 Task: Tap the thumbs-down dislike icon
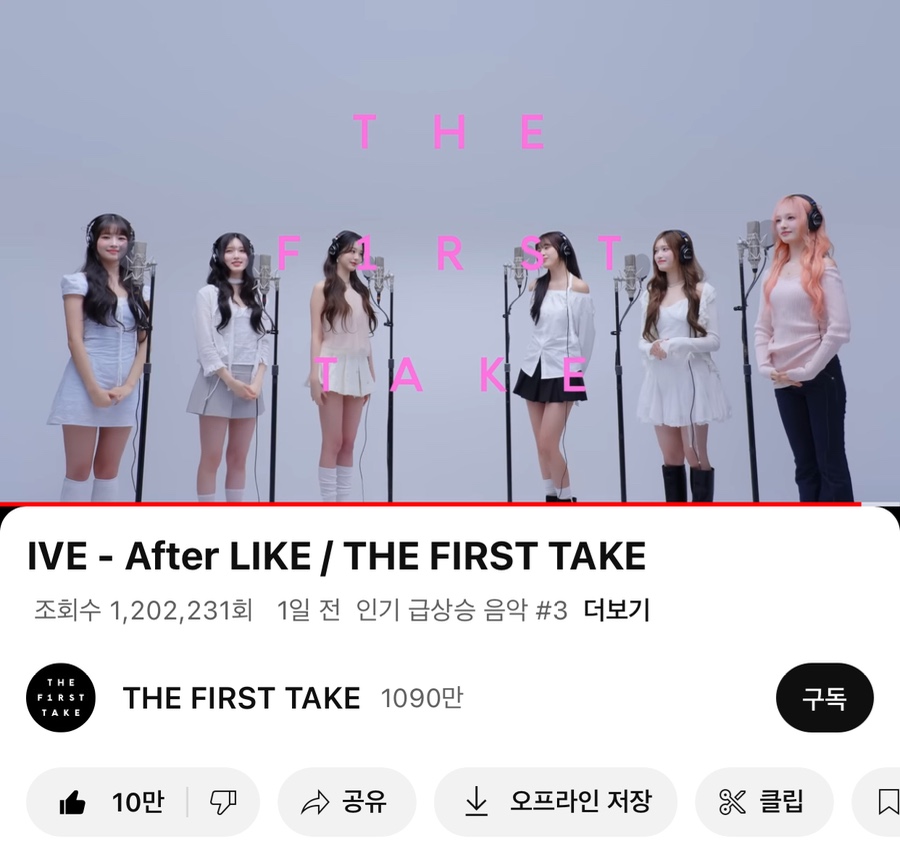[x=223, y=802]
